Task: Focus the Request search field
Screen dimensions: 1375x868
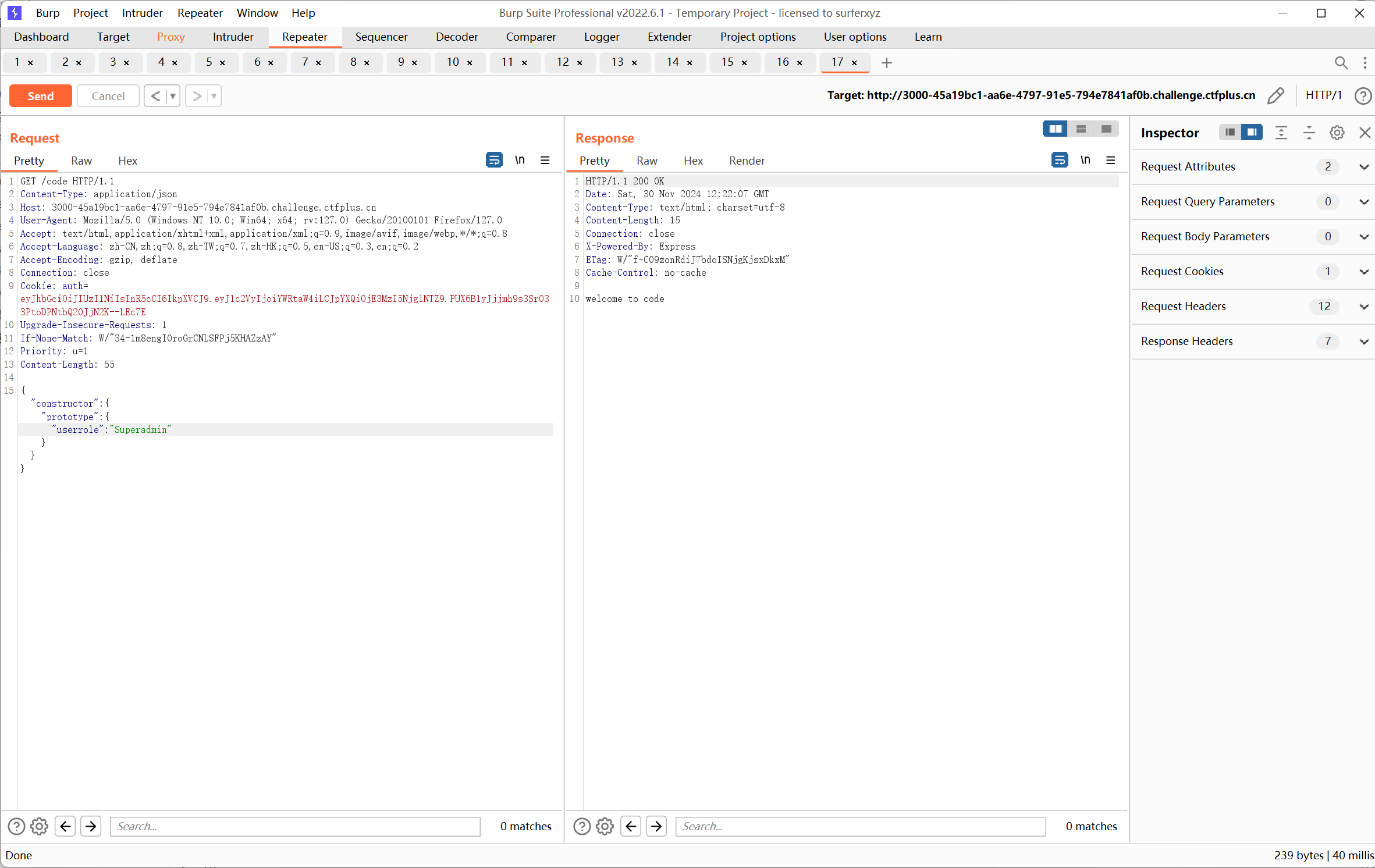Action: [x=295, y=826]
